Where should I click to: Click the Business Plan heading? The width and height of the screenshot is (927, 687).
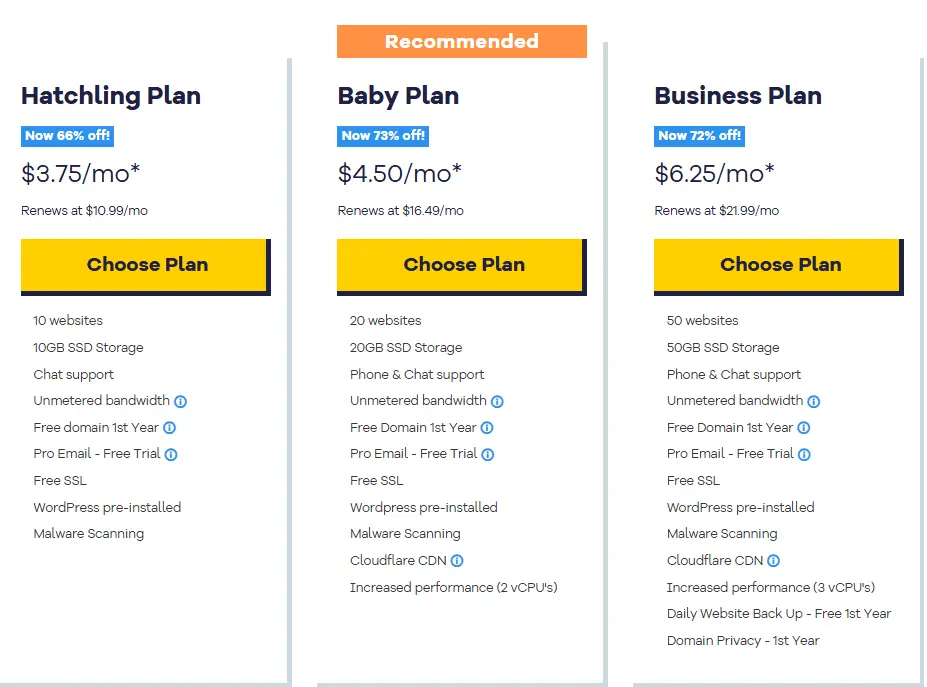738,96
